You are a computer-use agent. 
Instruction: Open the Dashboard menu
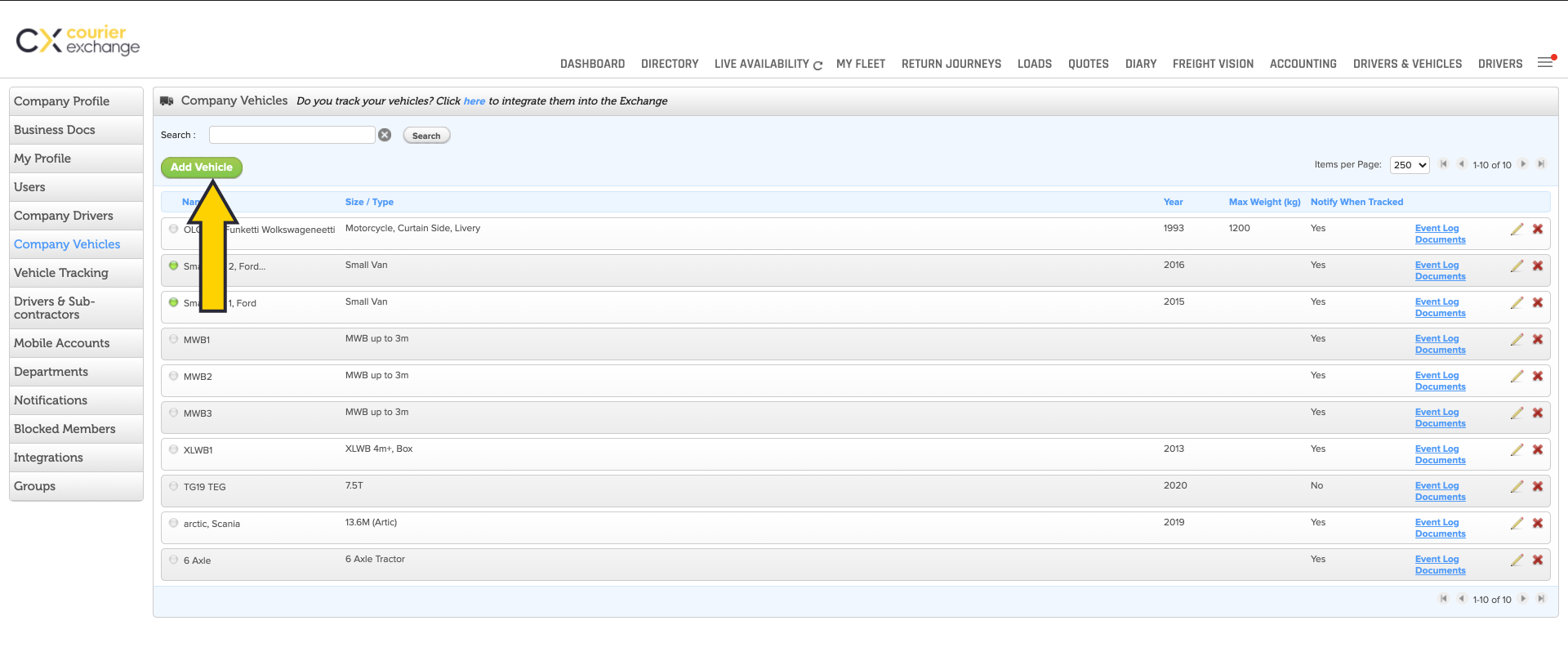592,64
